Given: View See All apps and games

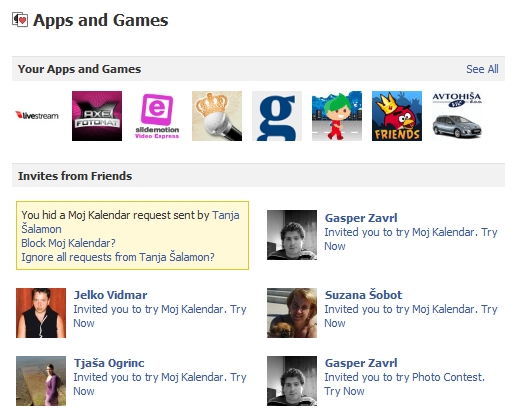Looking at the screenshot, I should (x=482, y=69).
